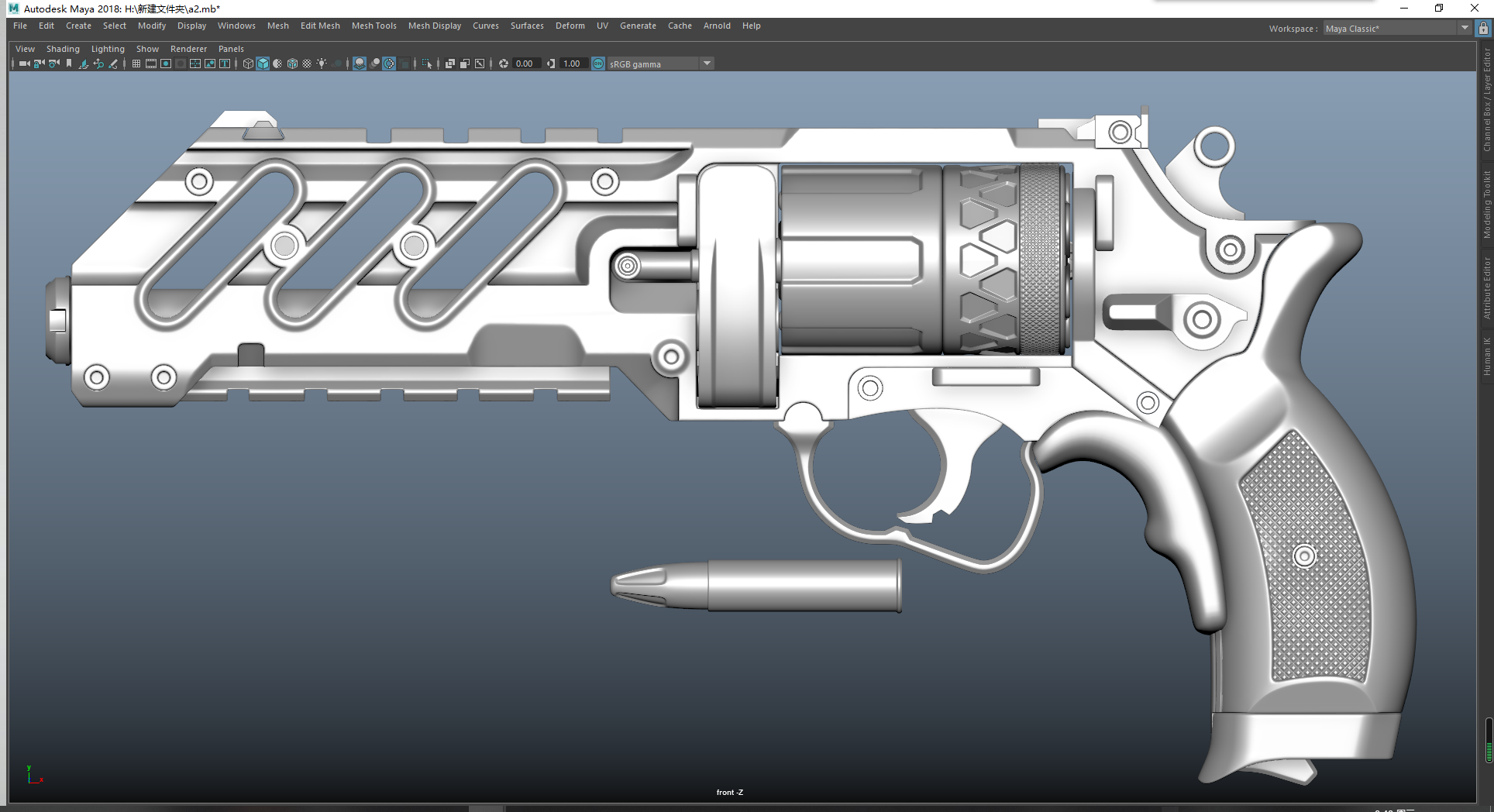Image resolution: width=1494 pixels, height=812 pixels.
Task: Select the Grease Pencil tool icon
Action: [x=113, y=64]
